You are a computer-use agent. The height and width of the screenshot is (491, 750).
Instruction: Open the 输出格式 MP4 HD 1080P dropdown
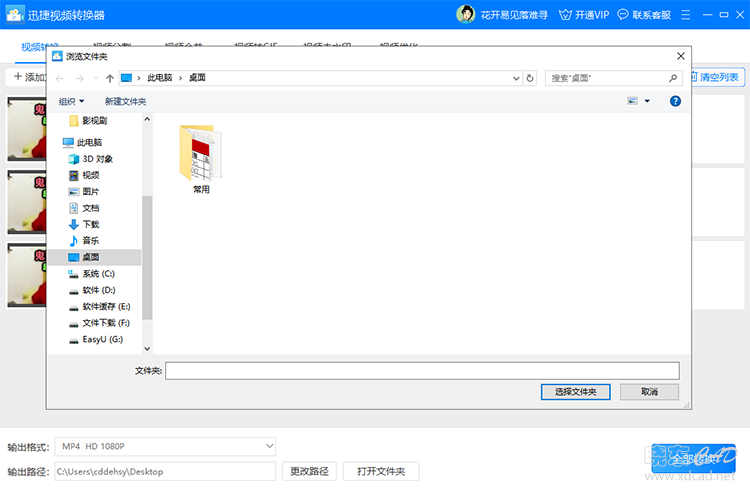(x=165, y=447)
